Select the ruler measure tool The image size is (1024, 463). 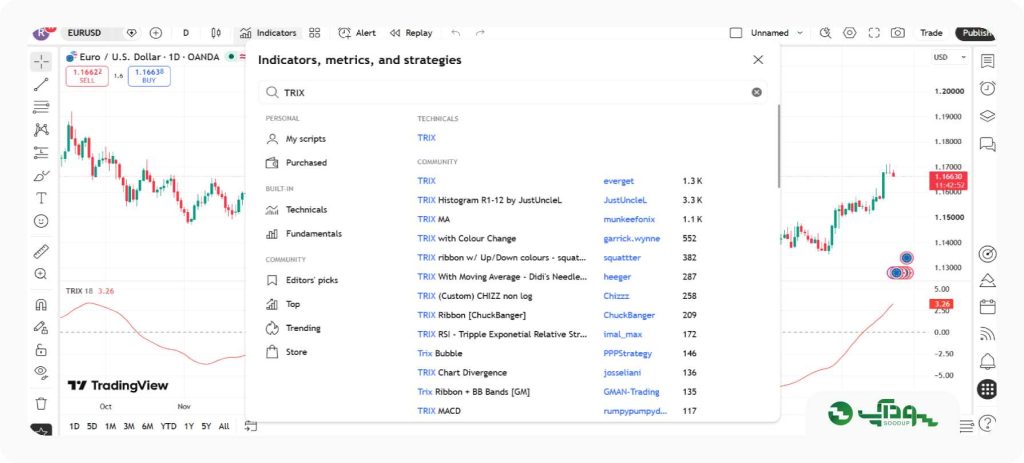41,251
